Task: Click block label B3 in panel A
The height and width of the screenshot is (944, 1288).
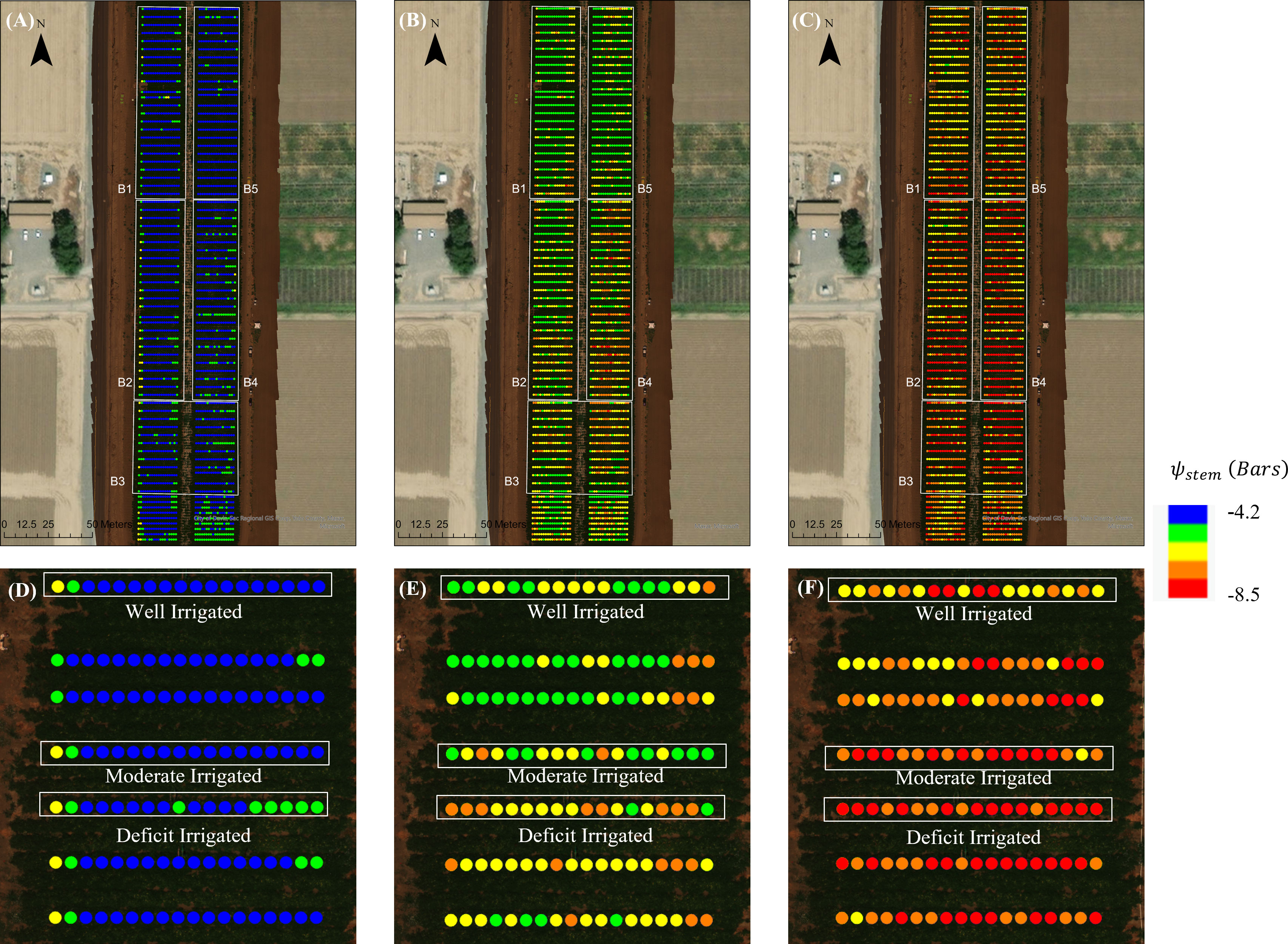Action: [x=117, y=481]
